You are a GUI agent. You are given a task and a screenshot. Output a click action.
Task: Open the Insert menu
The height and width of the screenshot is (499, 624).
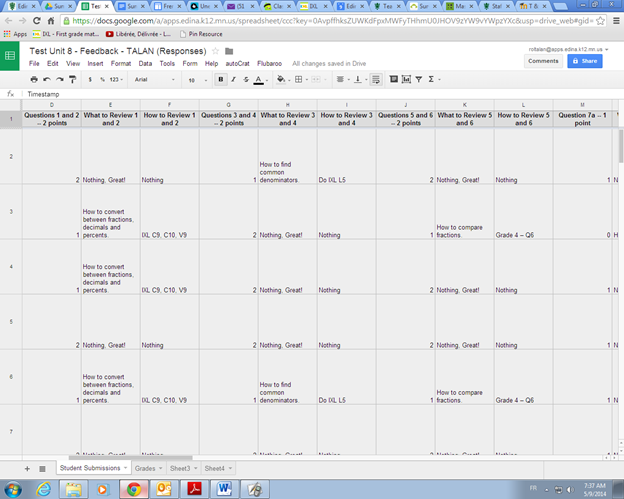point(96,64)
